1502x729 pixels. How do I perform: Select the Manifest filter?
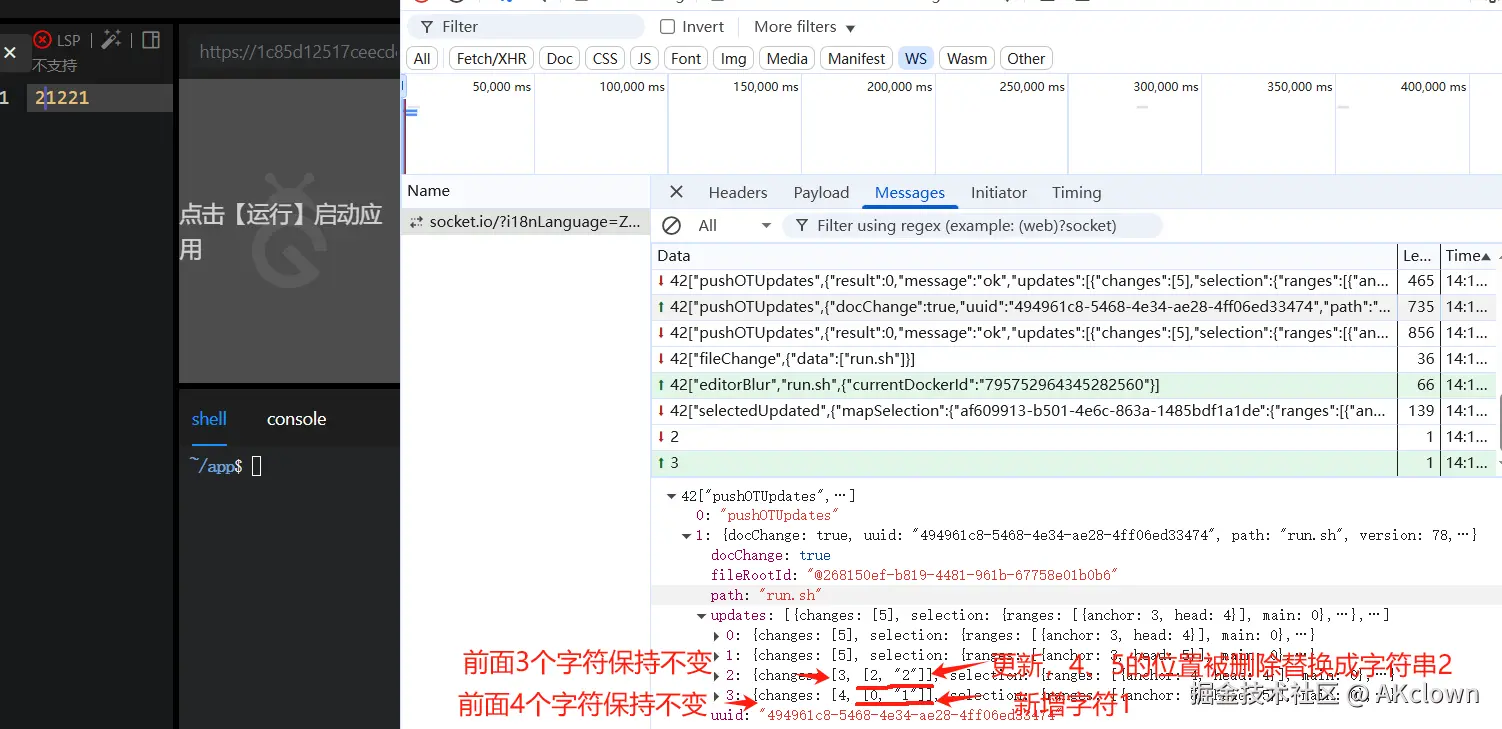(856, 59)
